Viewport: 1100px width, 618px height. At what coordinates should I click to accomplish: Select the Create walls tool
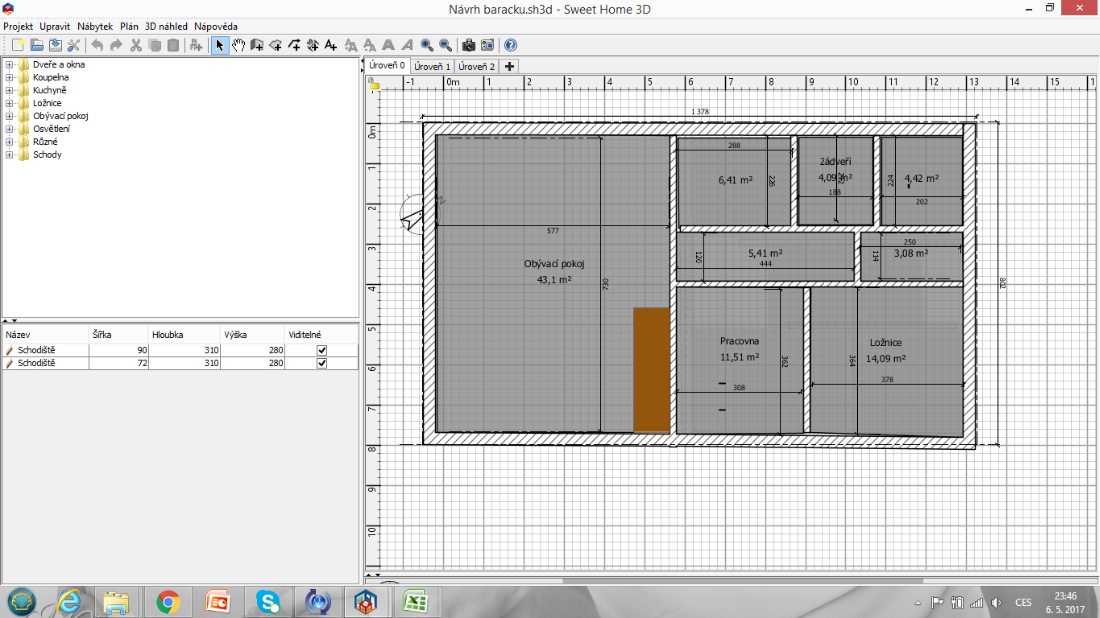[x=257, y=45]
